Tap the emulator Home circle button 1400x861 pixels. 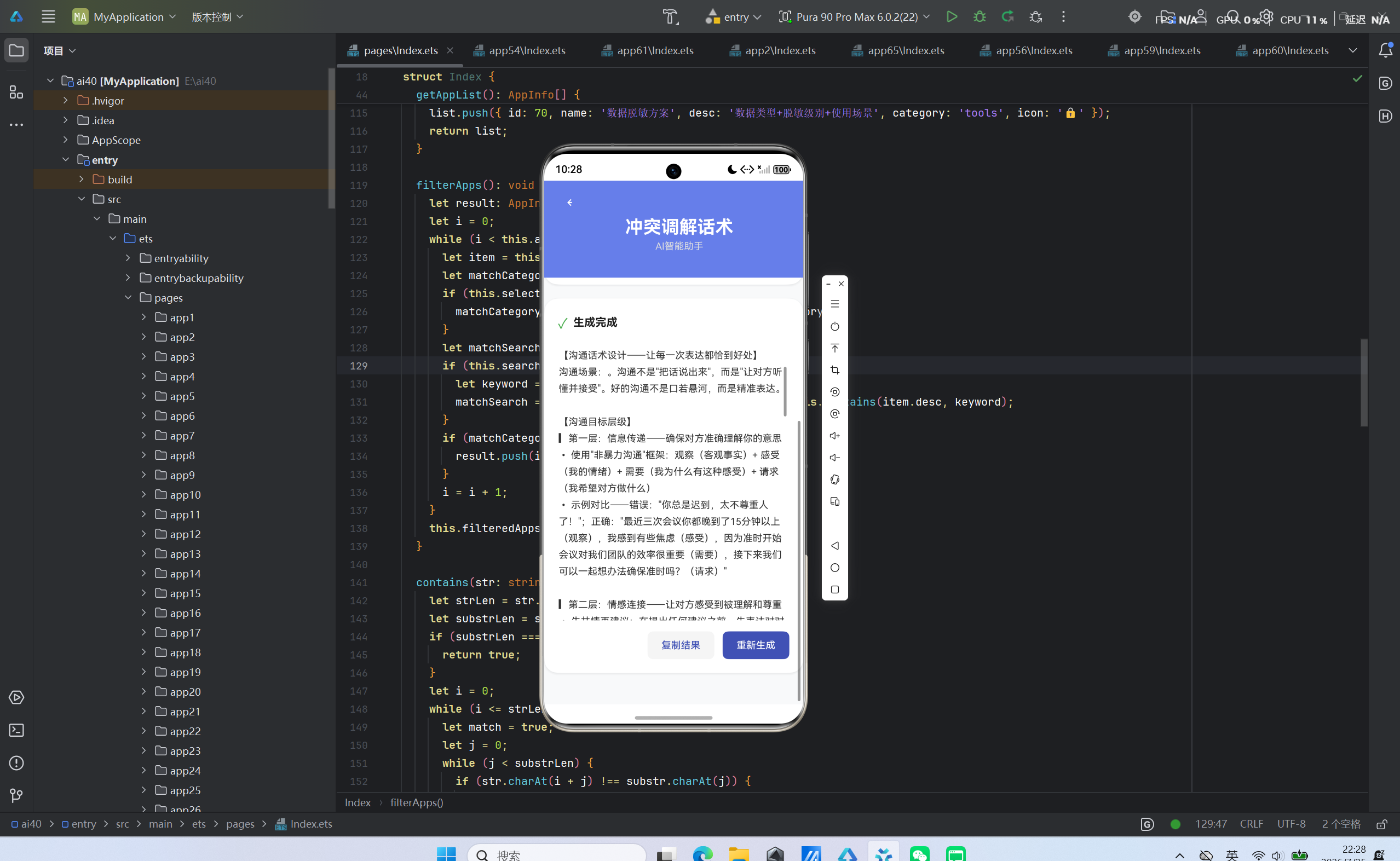(x=834, y=568)
